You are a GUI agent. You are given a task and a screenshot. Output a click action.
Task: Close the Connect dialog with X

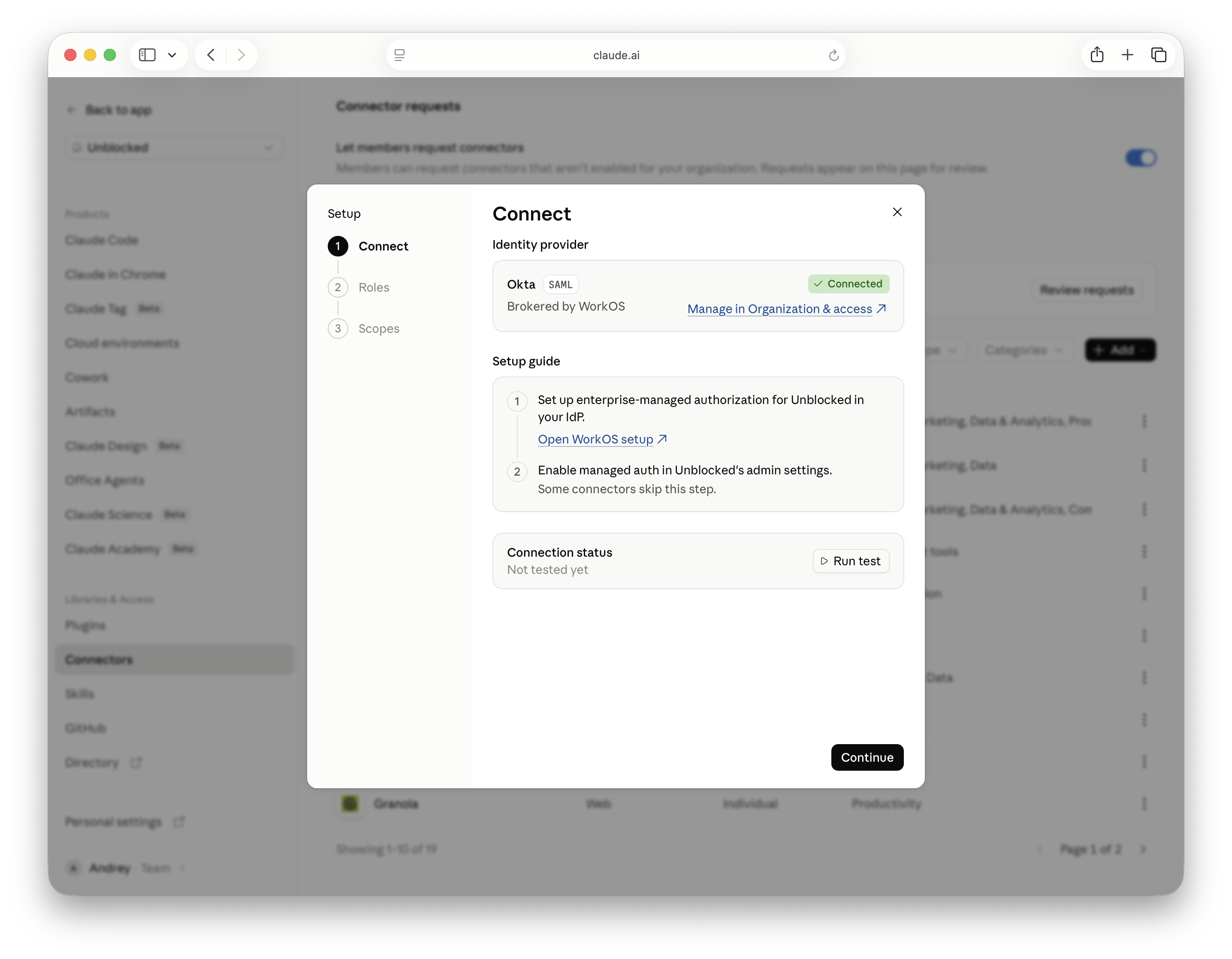[x=897, y=212]
